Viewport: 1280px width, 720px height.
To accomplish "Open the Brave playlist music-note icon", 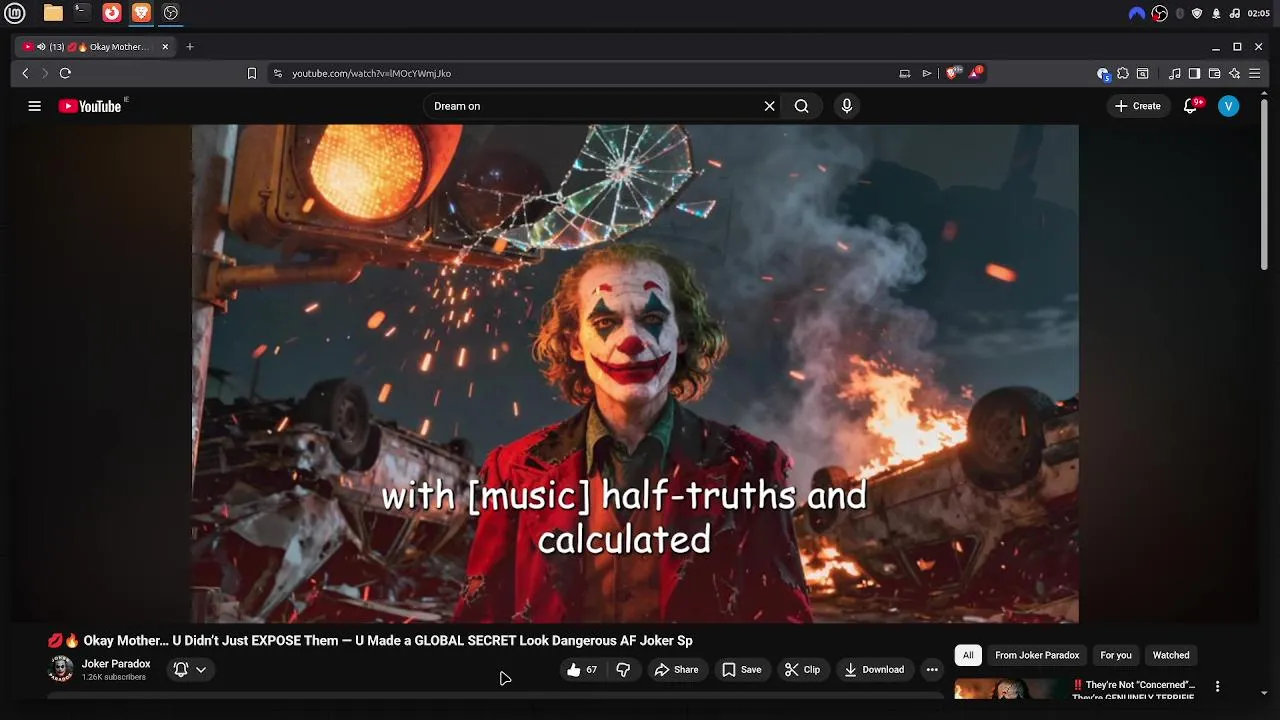I will [x=1175, y=73].
